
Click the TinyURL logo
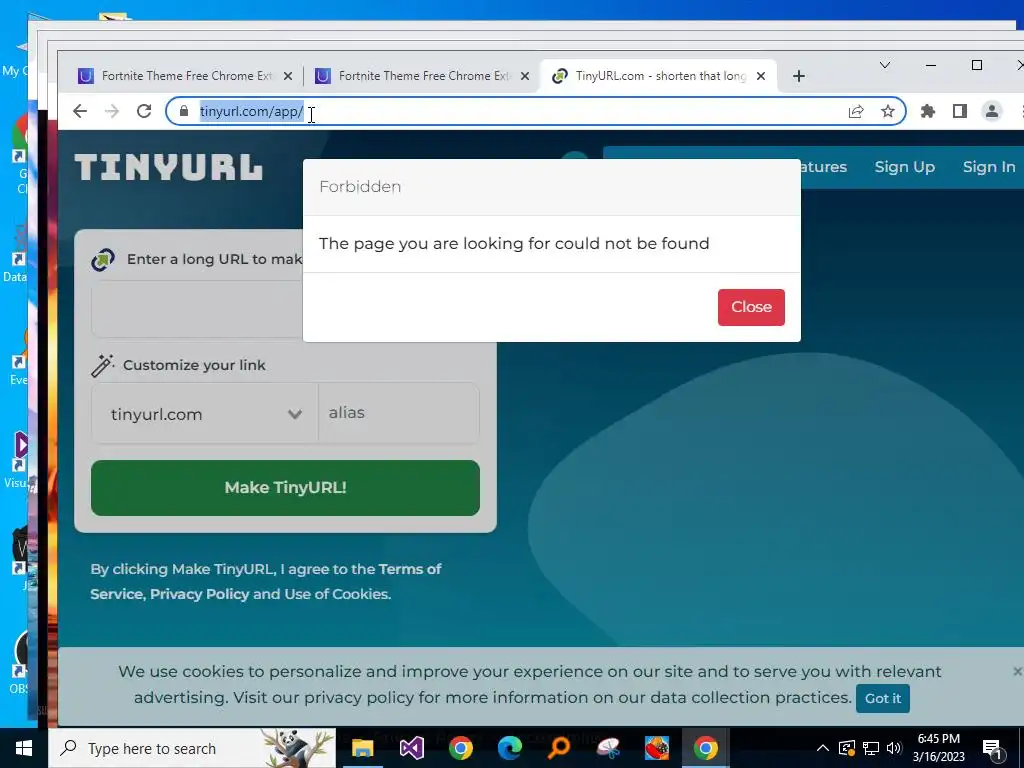168,167
